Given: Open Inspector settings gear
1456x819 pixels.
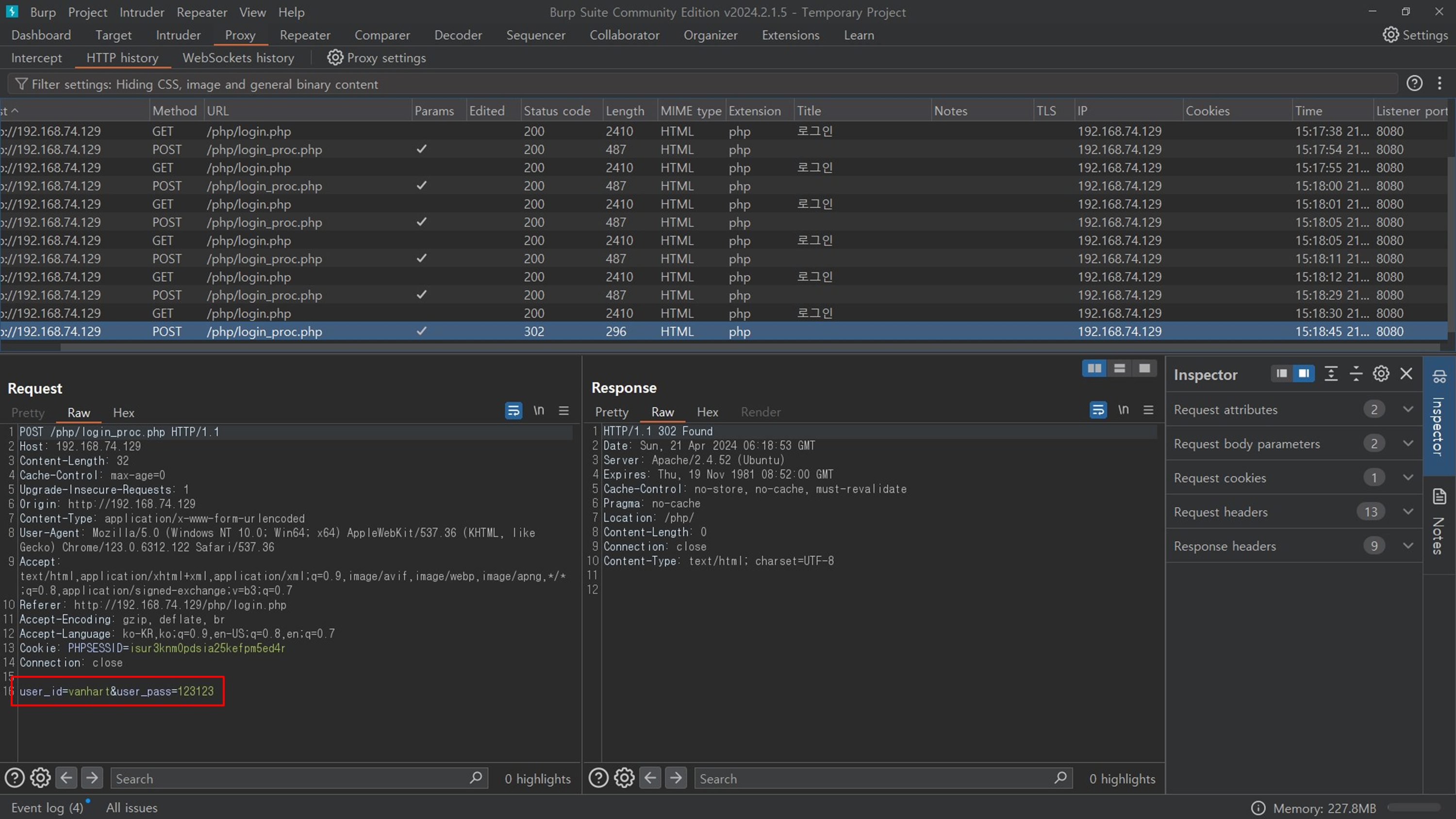Looking at the screenshot, I should [x=1381, y=374].
